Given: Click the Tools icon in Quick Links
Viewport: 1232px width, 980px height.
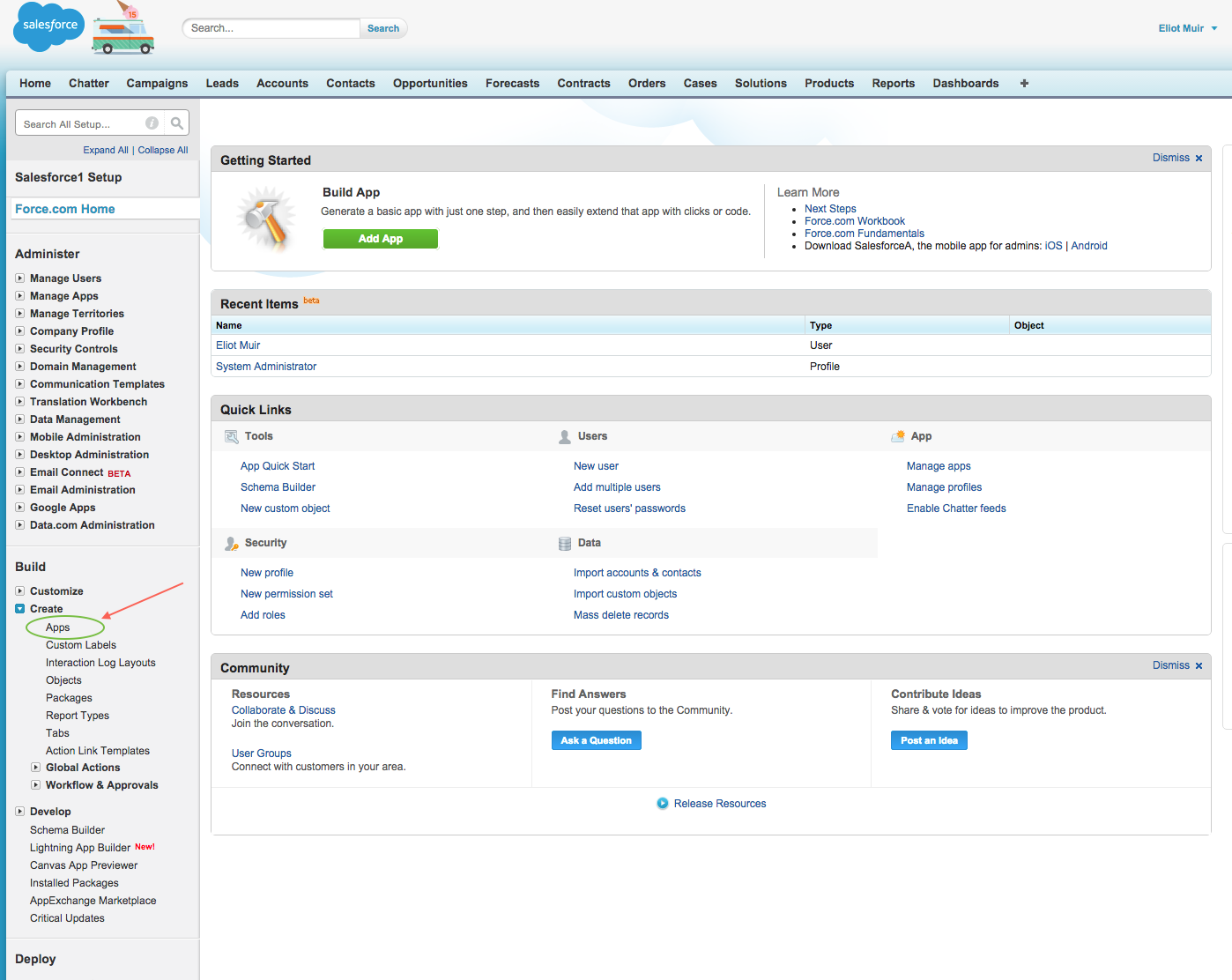Looking at the screenshot, I should tap(232, 437).
